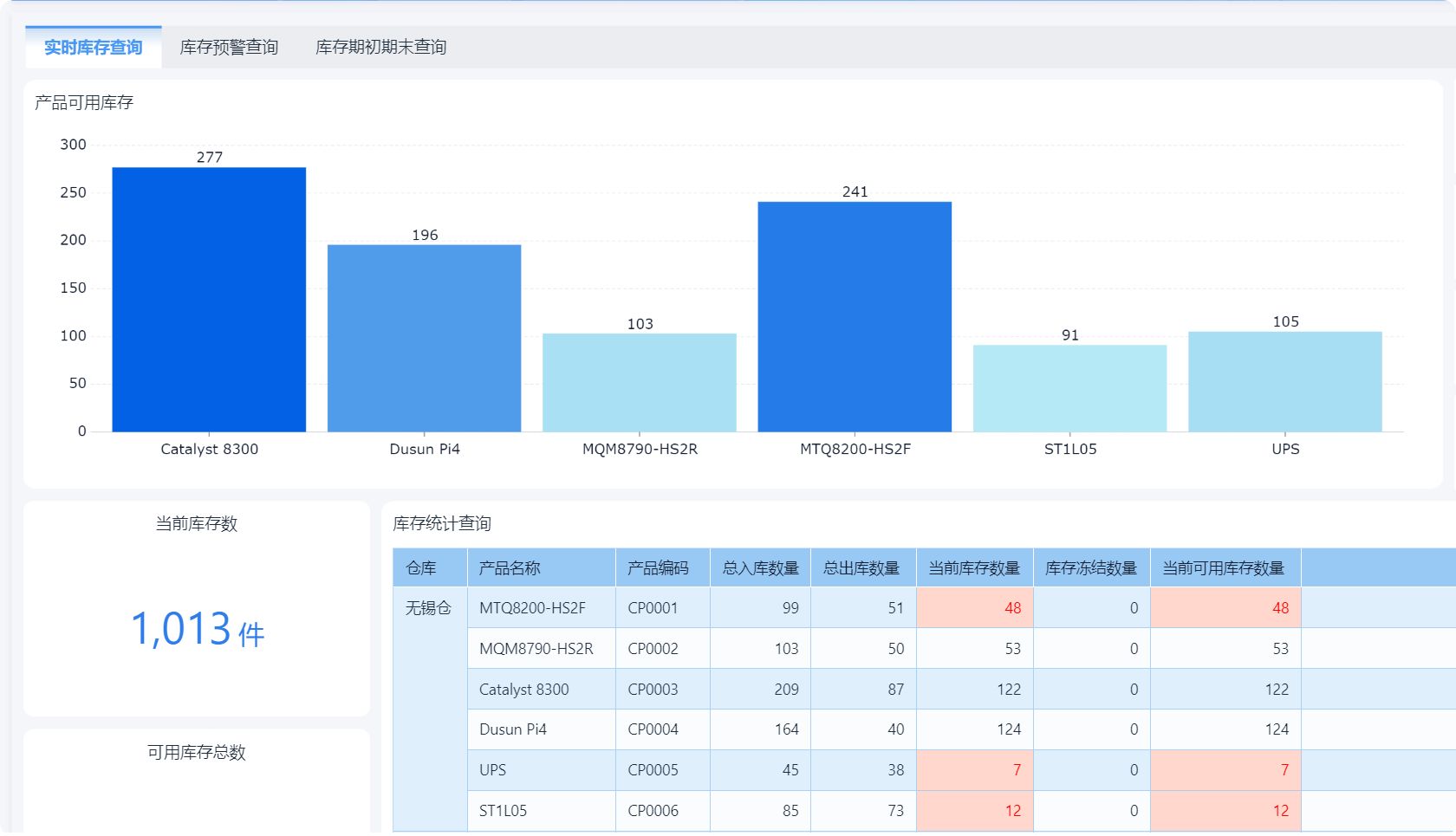Click product code CP0003

[653, 690]
